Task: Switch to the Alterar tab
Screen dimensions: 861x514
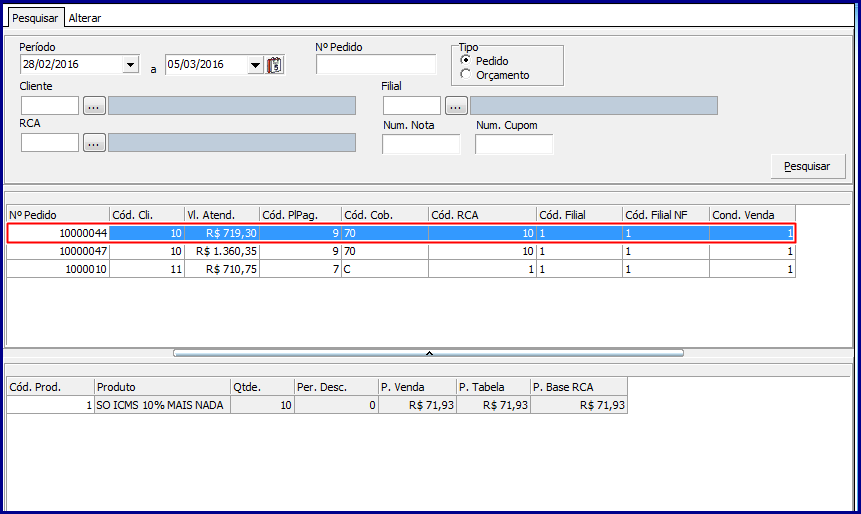Action: 85,18
